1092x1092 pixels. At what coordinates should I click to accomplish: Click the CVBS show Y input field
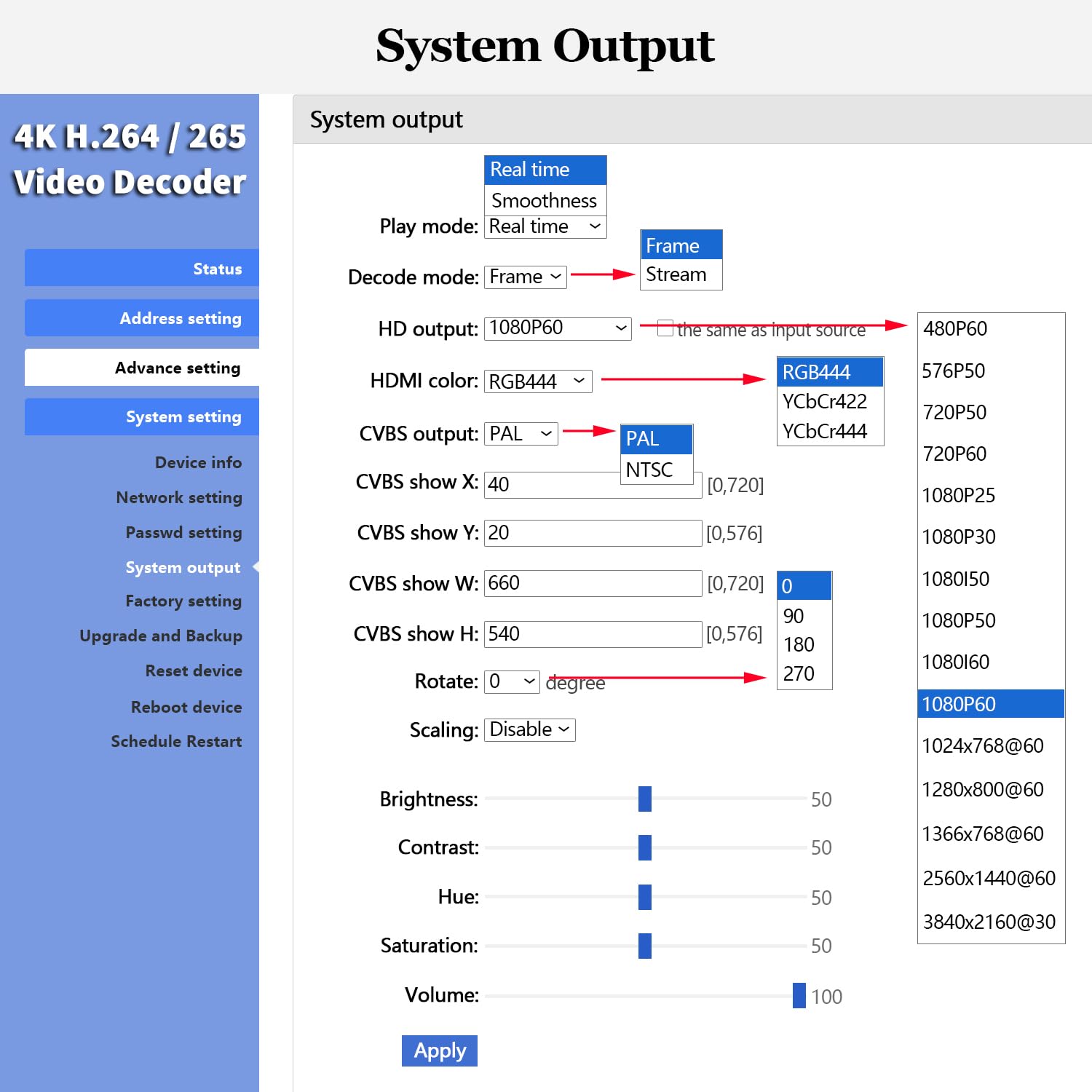point(593,533)
